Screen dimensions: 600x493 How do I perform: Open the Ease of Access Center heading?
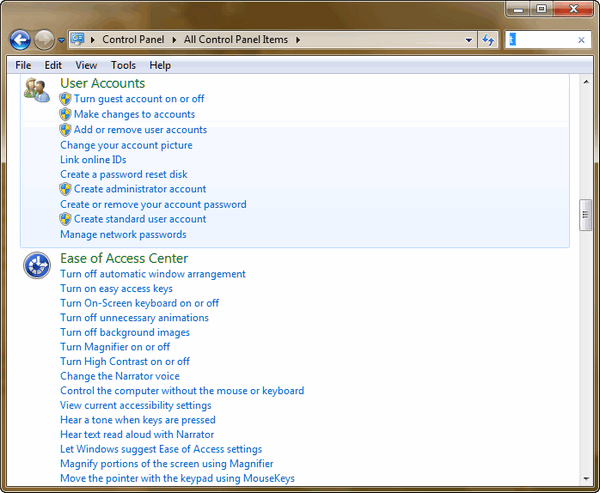pyautogui.click(x=124, y=258)
